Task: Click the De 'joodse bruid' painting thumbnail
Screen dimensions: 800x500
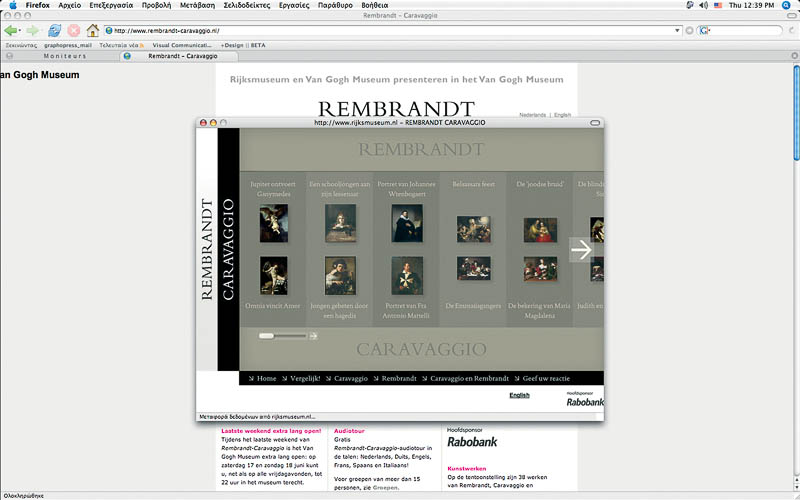Action: tap(540, 230)
